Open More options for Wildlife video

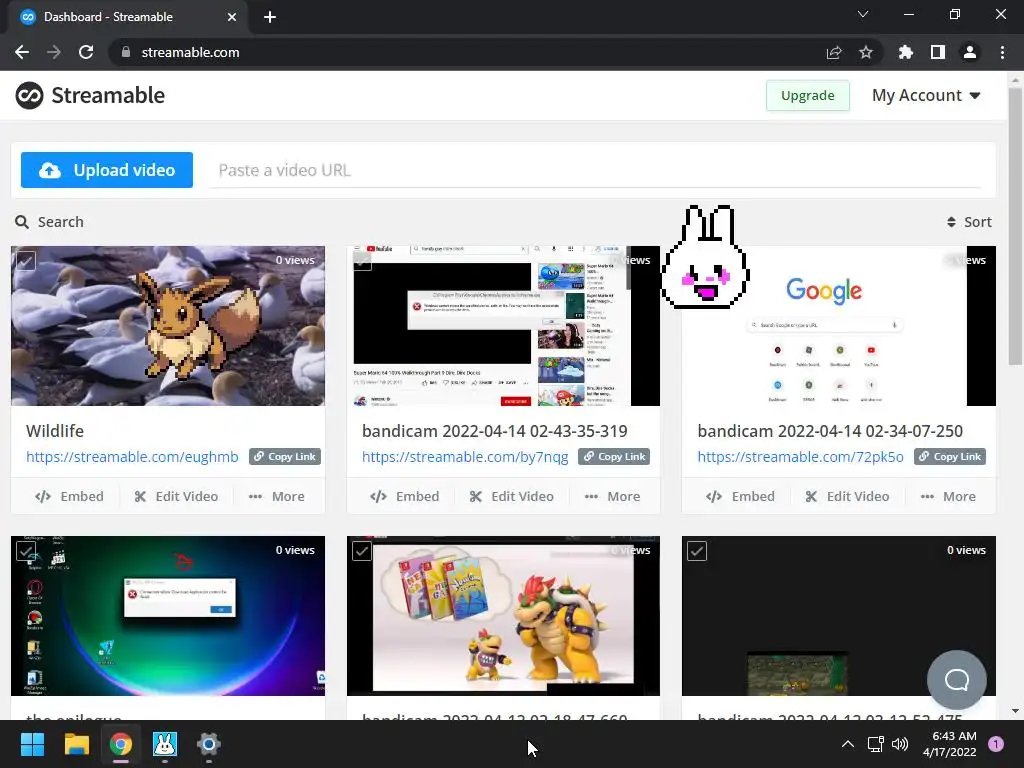277,496
